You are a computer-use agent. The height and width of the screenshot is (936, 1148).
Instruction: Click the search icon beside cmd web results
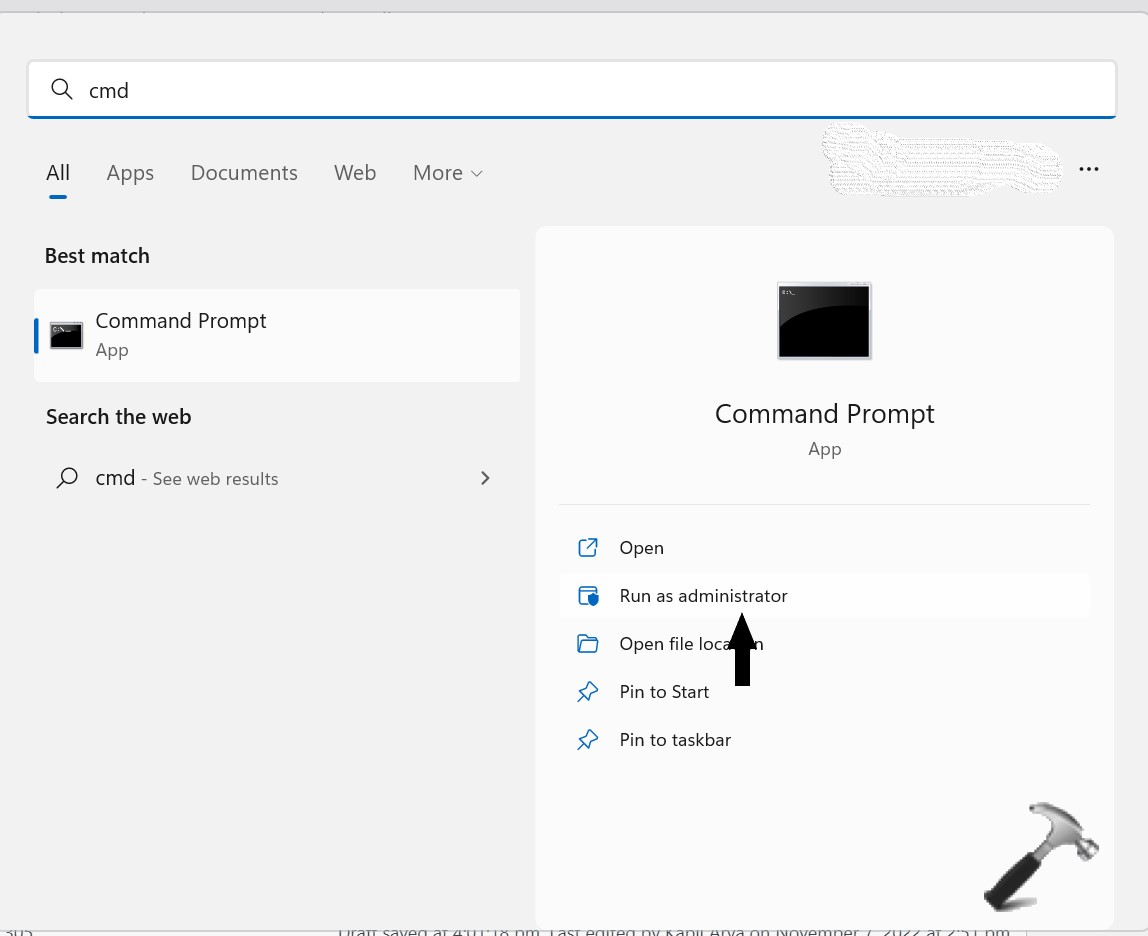[x=67, y=479]
